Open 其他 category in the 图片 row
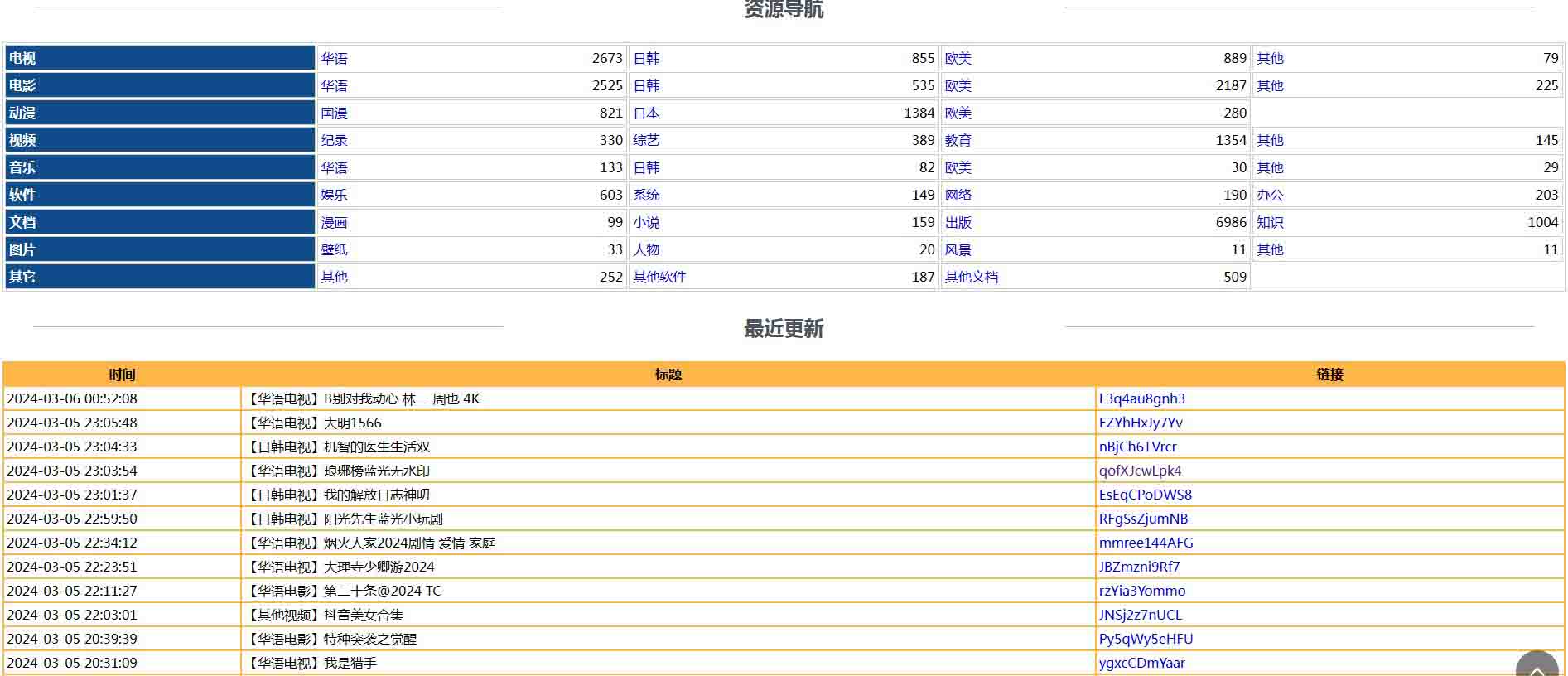The height and width of the screenshot is (676, 1568). coord(1270,249)
